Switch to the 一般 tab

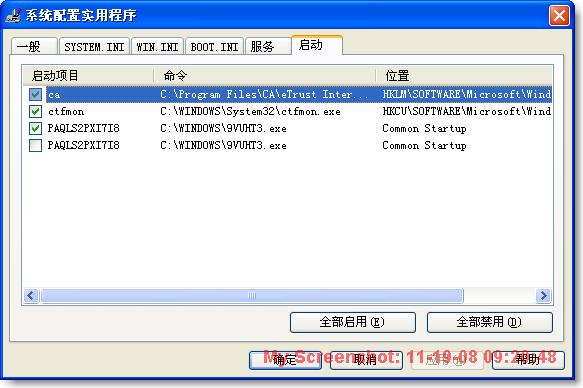click(x=34, y=46)
